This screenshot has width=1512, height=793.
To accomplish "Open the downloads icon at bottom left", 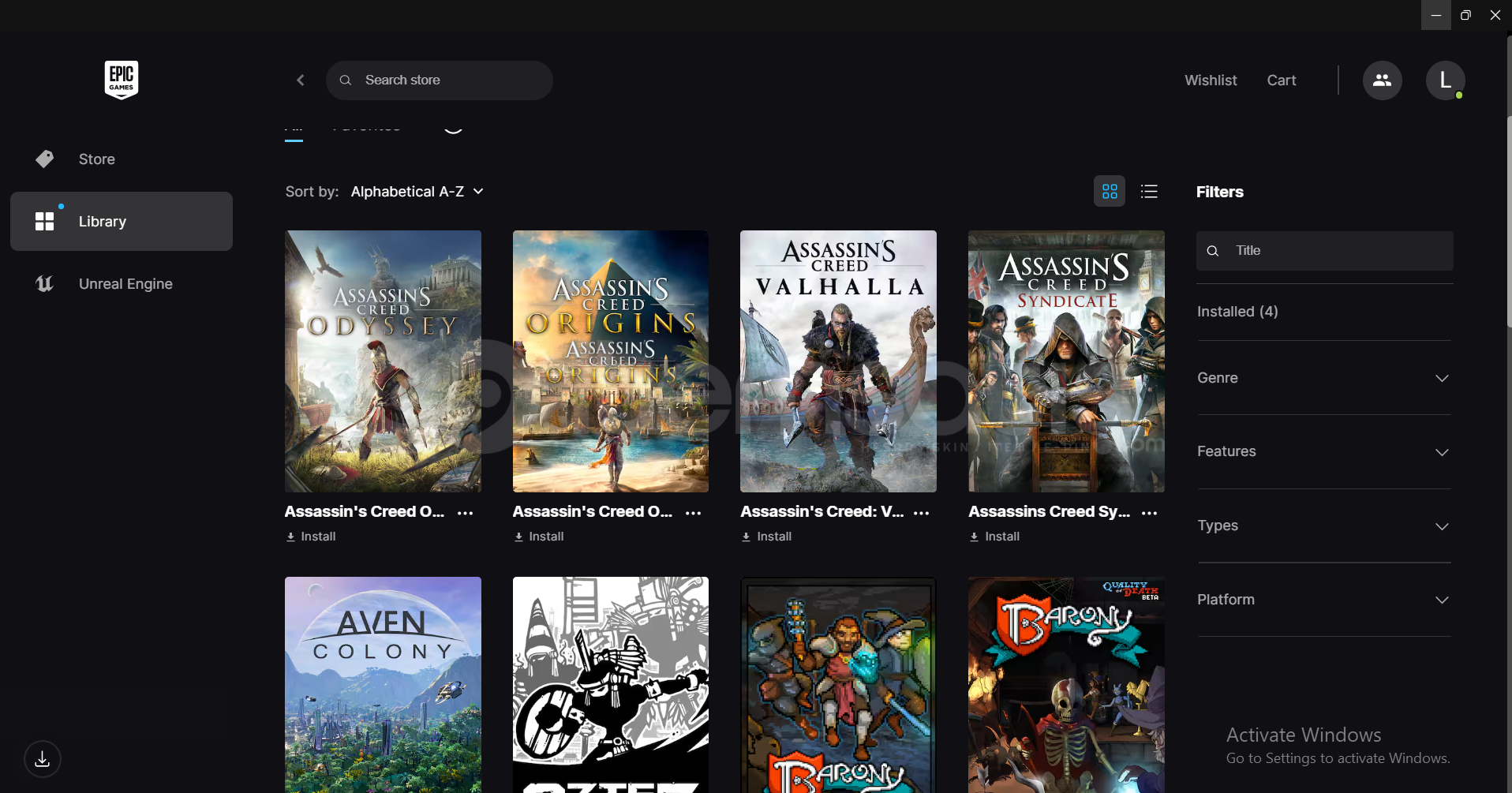I will (x=43, y=759).
